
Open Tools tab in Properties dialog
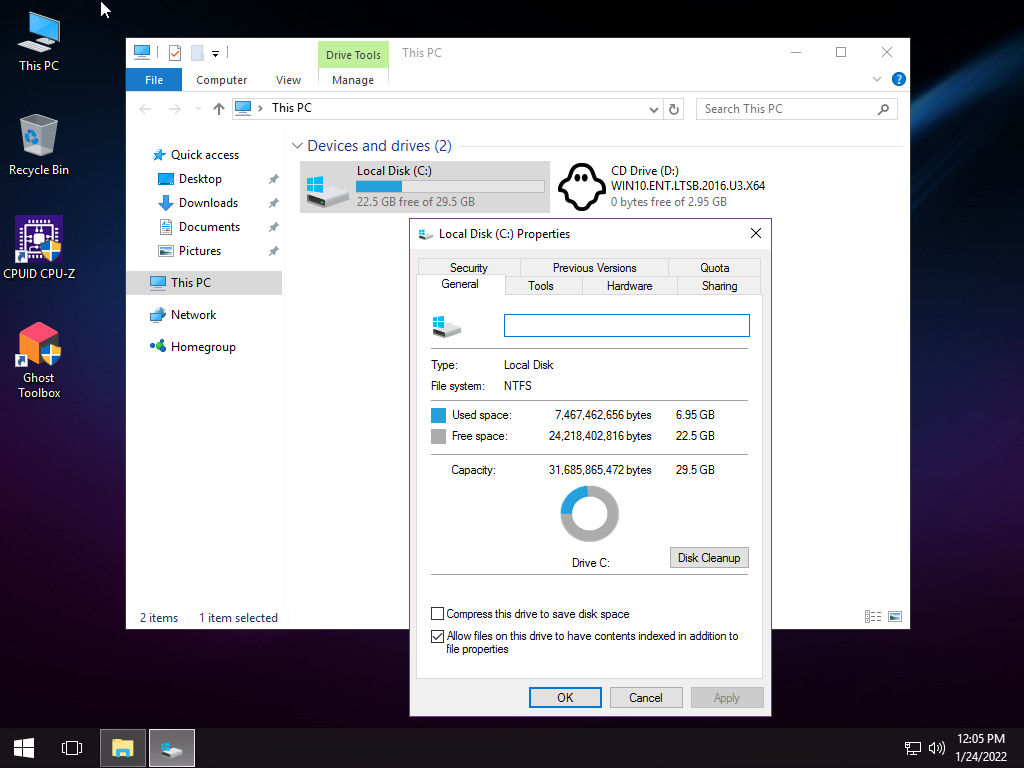(x=541, y=286)
